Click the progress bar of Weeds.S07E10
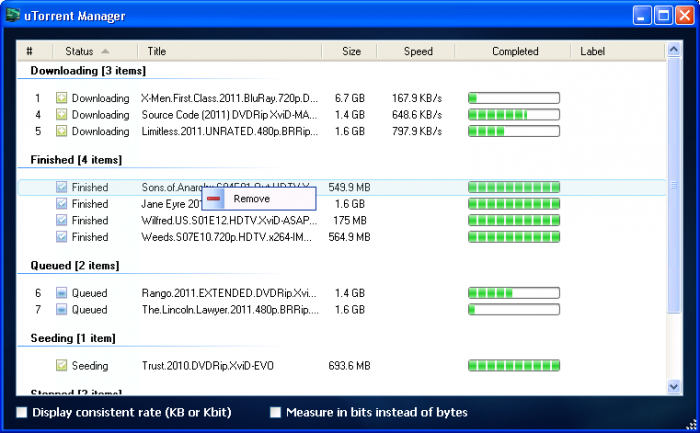The width and height of the screenshot is (700, 433). [514, 237]
